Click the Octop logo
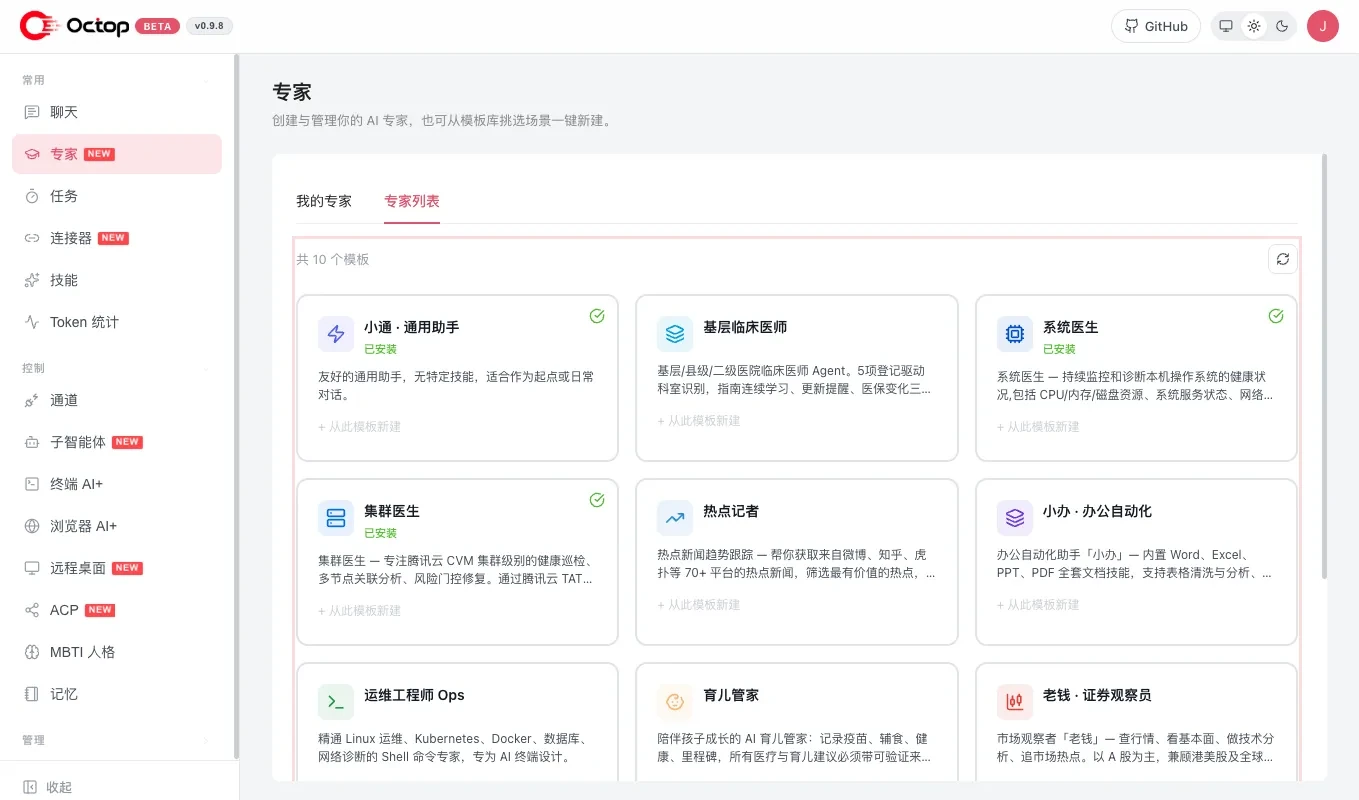1359x800 pixels. pyautogui.click(x=74, y=26)
